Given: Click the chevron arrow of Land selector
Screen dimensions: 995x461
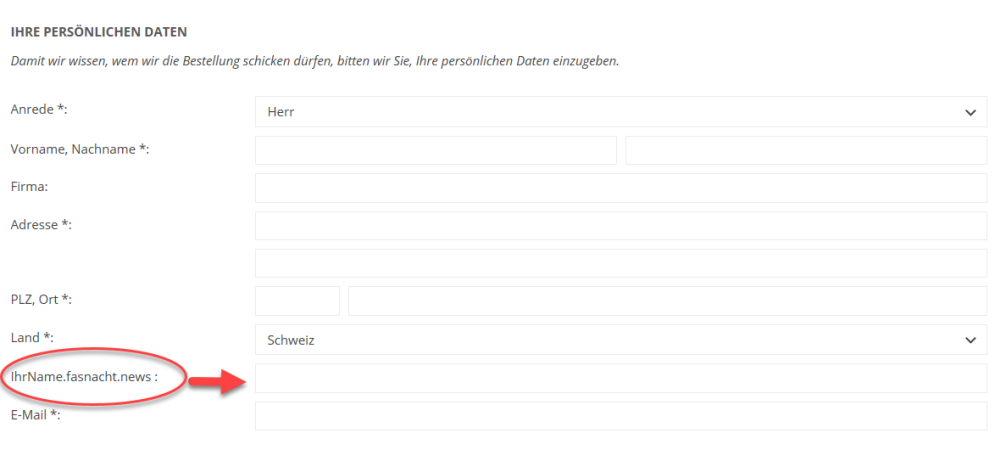Looking at the screenshot, I should (970, 340).
